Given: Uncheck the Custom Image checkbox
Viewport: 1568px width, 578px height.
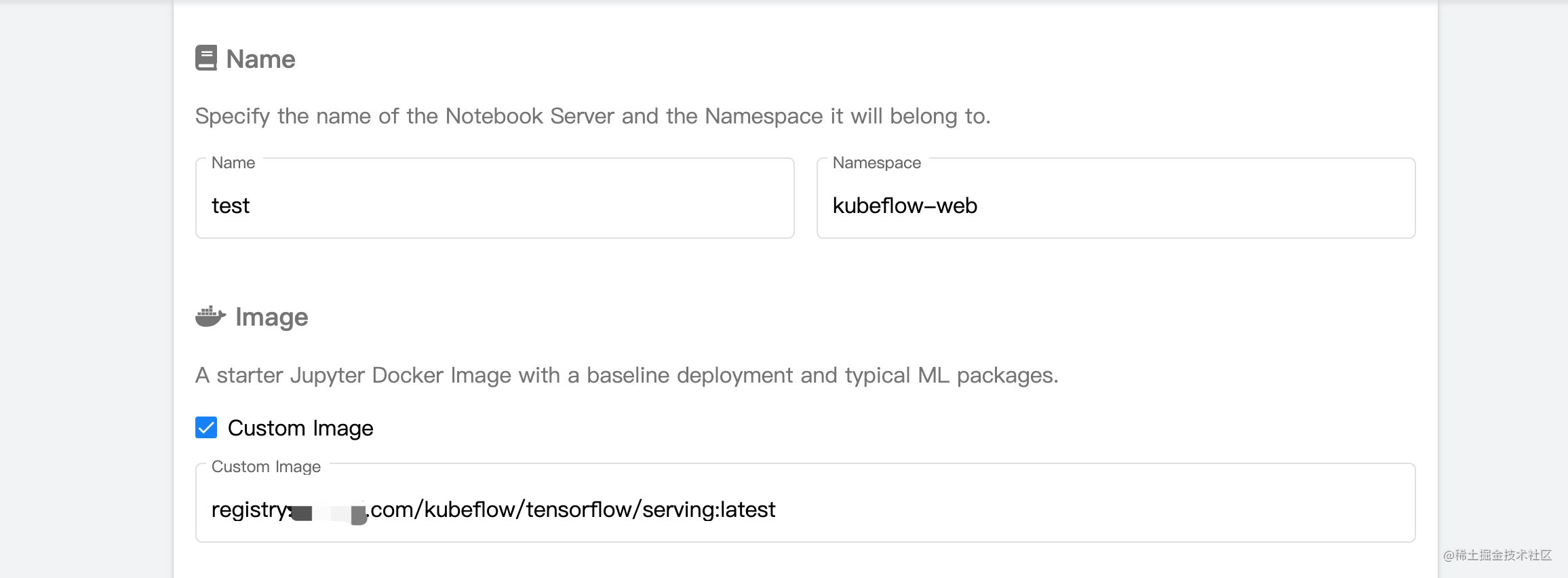Looking at the screenshot, I should tap(206, 427).
